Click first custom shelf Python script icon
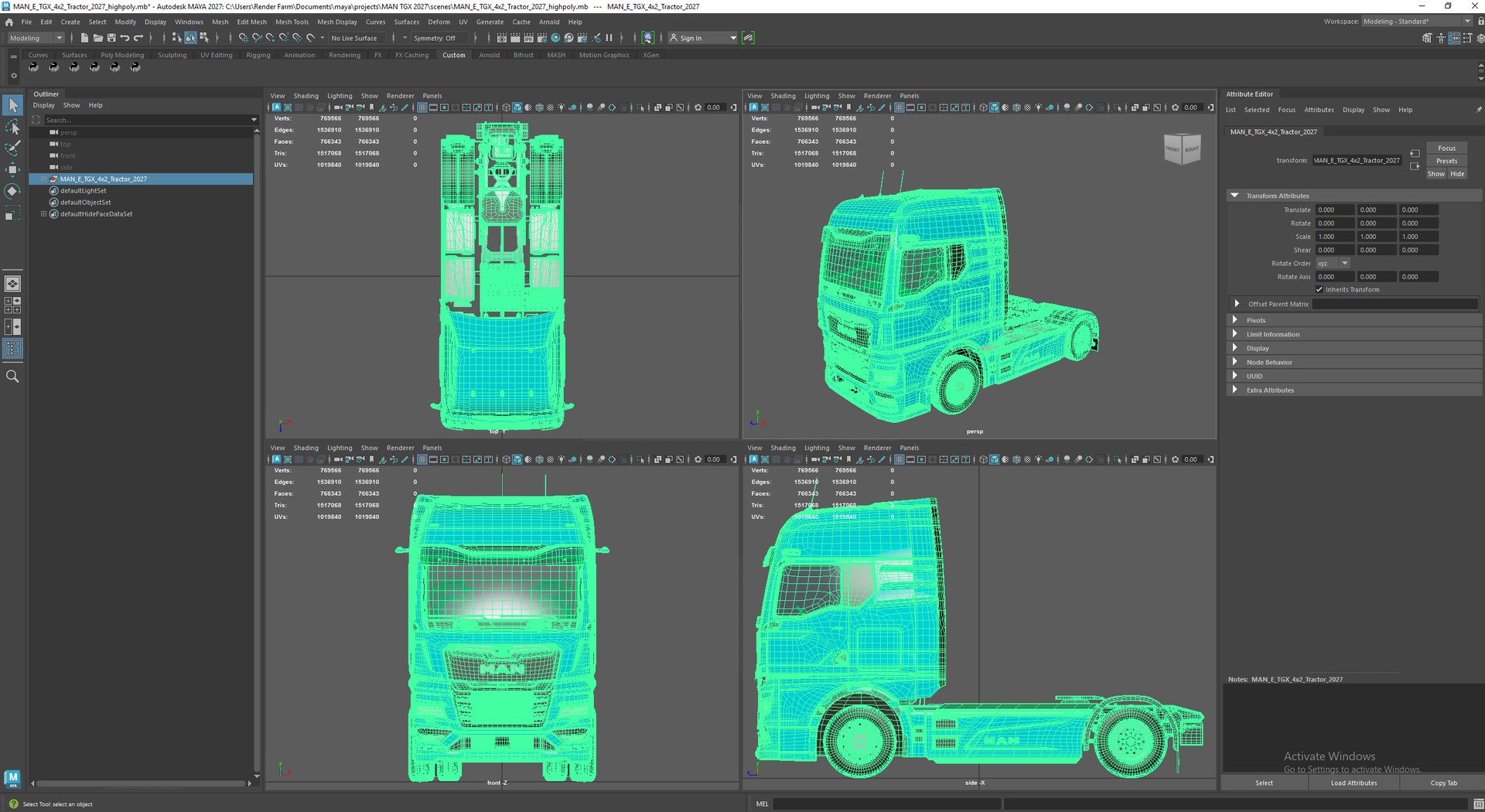Image resolution: width=1485 pixels, height=812 pixels. [x=33, y=67]
